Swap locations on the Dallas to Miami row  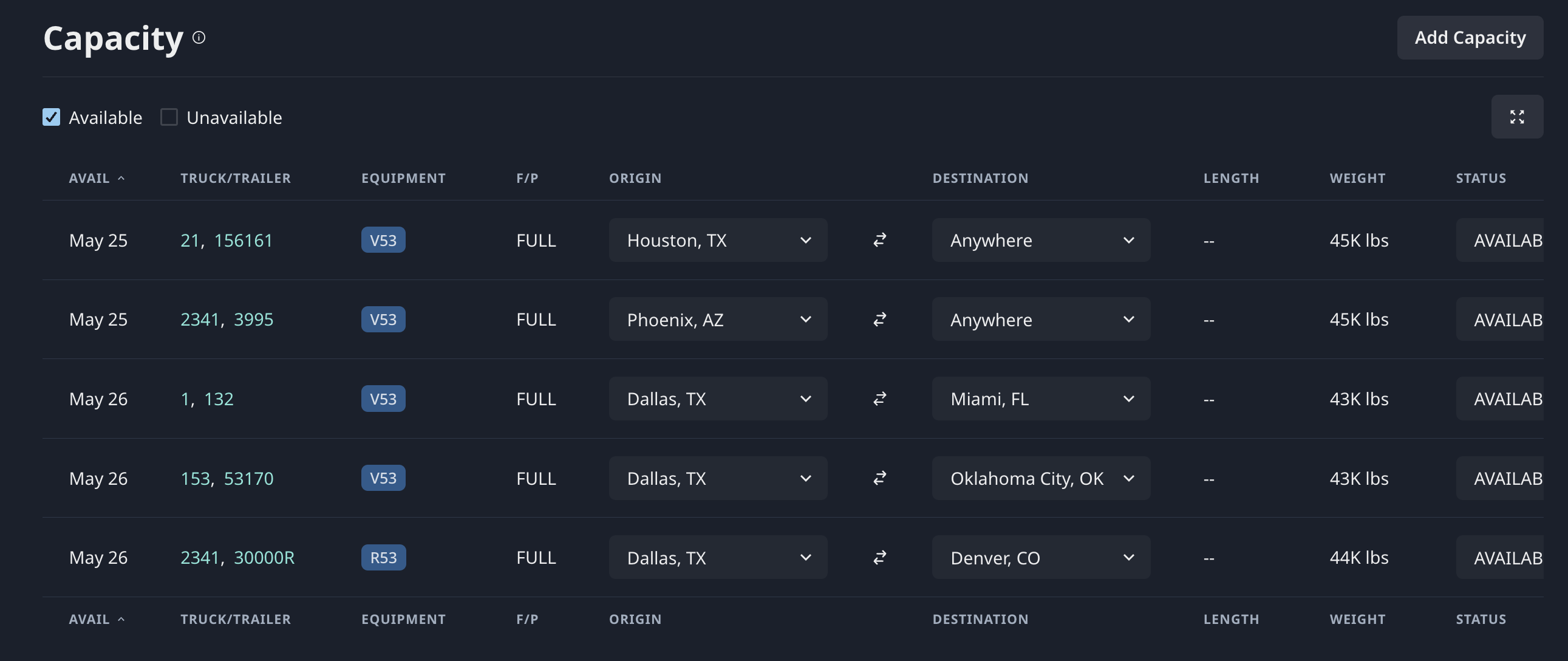[x=879, y=399]
